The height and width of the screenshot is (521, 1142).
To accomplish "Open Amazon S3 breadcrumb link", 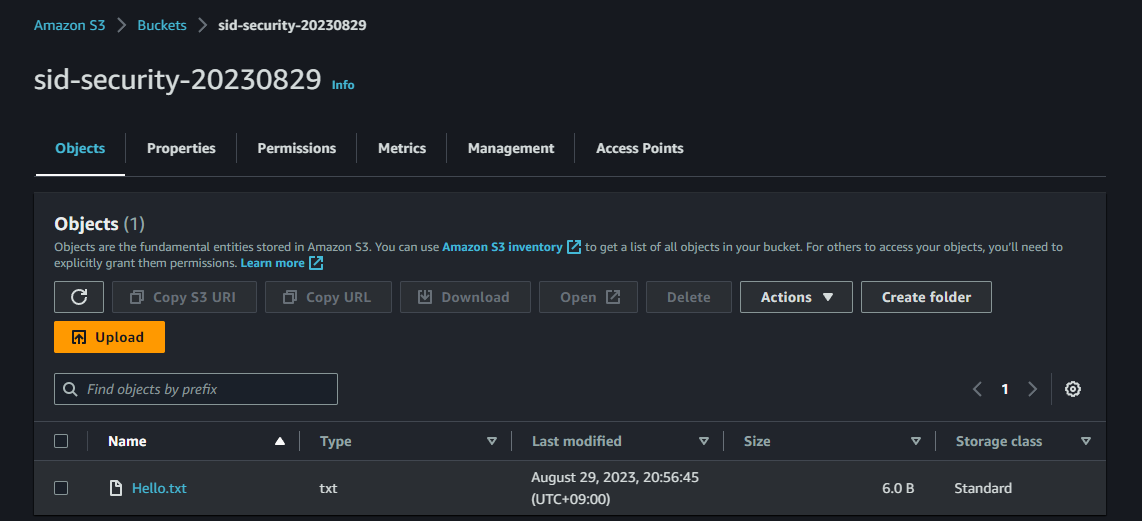I will pos(70,26).
